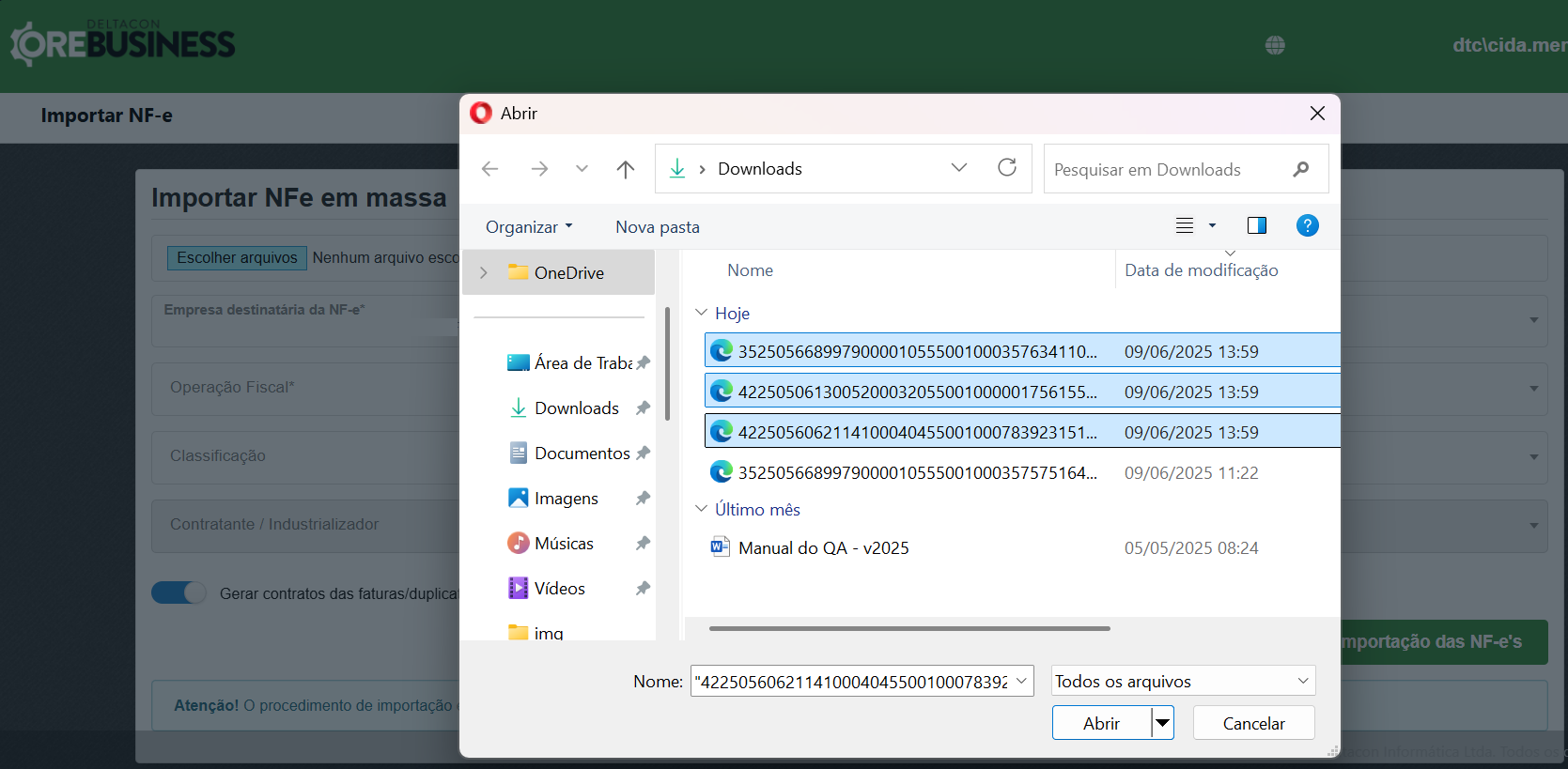Toggle Gerar contratos das faturas switch
The image size is (1568, 769).
coord(179,592)
